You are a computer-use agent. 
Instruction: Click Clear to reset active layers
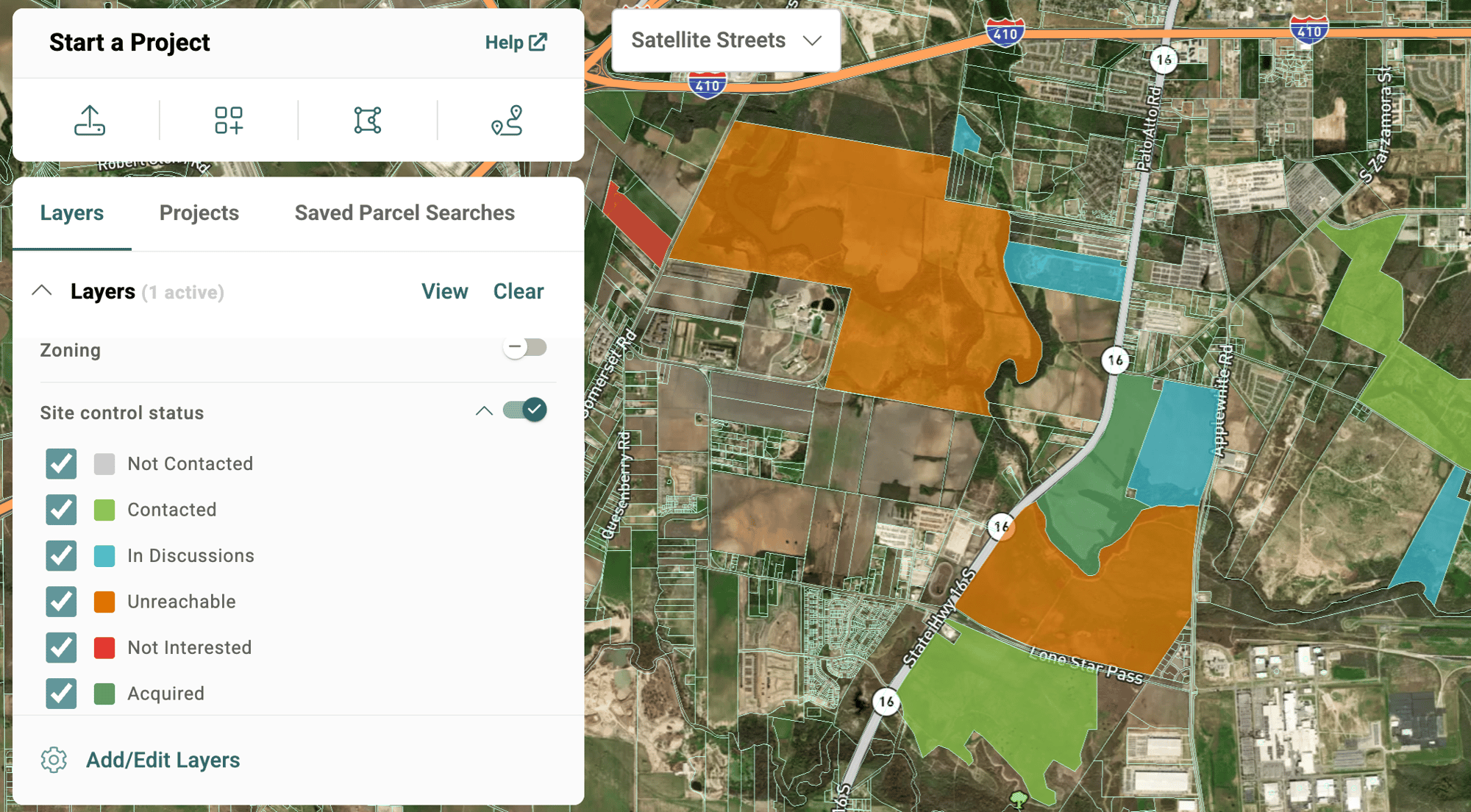pos(519,291)
